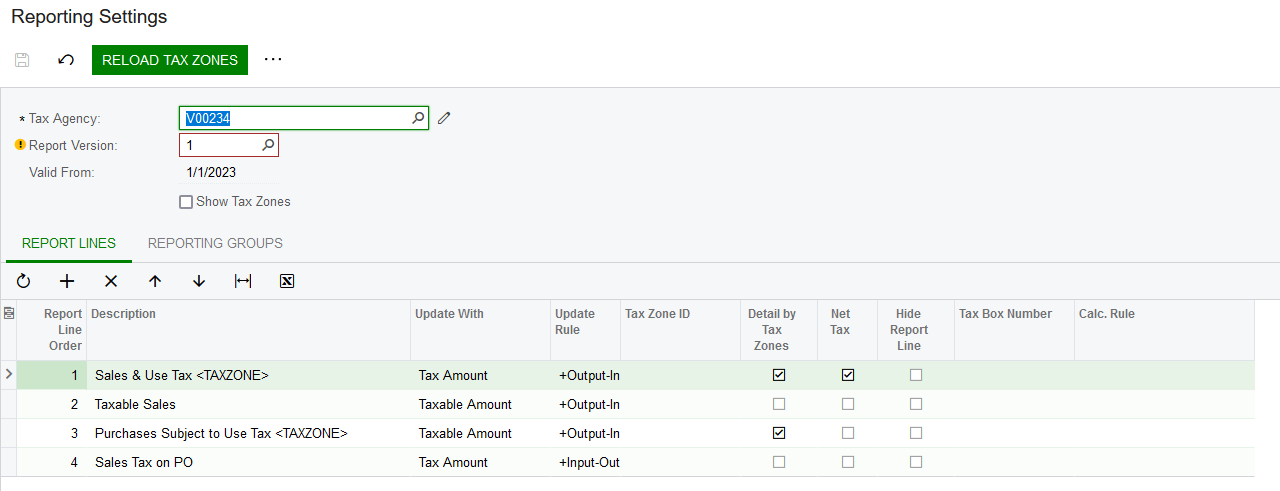Check Net Tax for Sales Tax on PO

point(848,462)
